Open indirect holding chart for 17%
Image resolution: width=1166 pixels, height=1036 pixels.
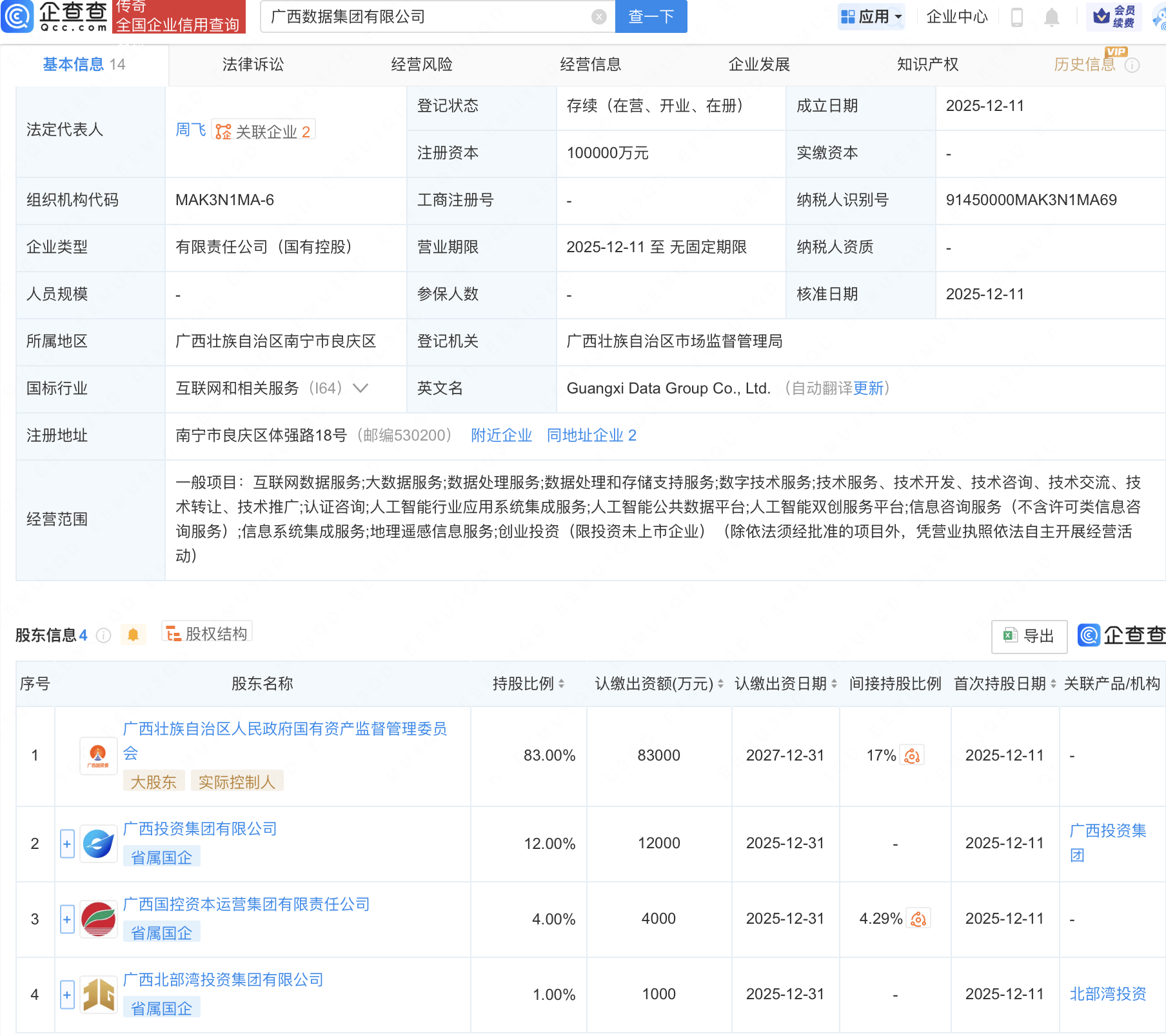(912, 755)
